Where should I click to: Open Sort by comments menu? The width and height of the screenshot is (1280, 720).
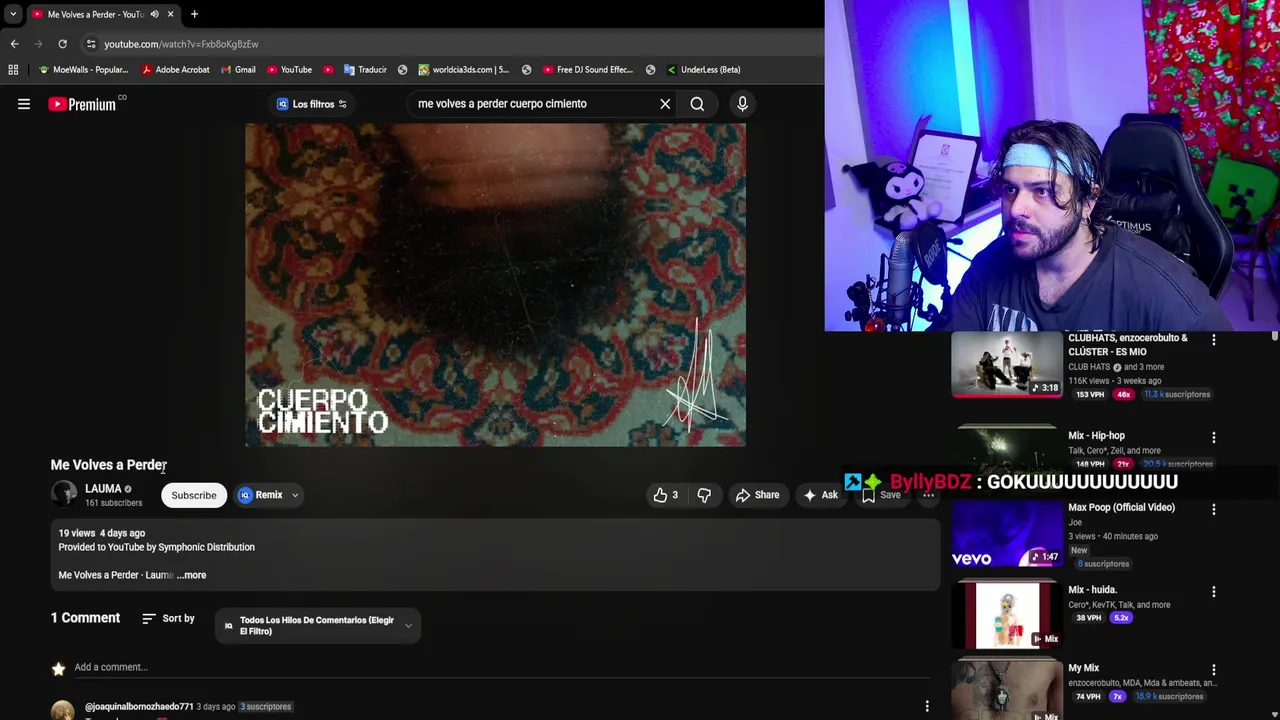click(x=168, y=619)
